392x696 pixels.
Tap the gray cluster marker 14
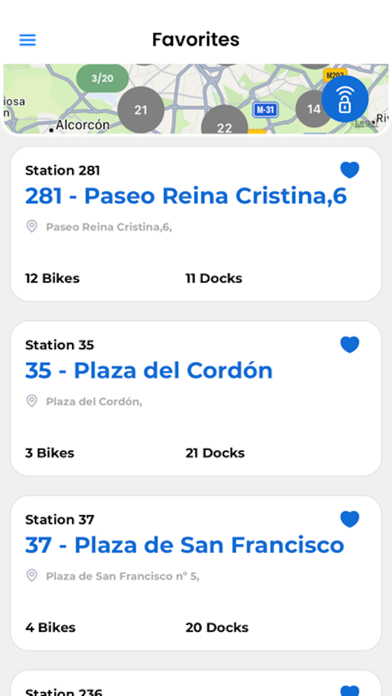(313, 109)
